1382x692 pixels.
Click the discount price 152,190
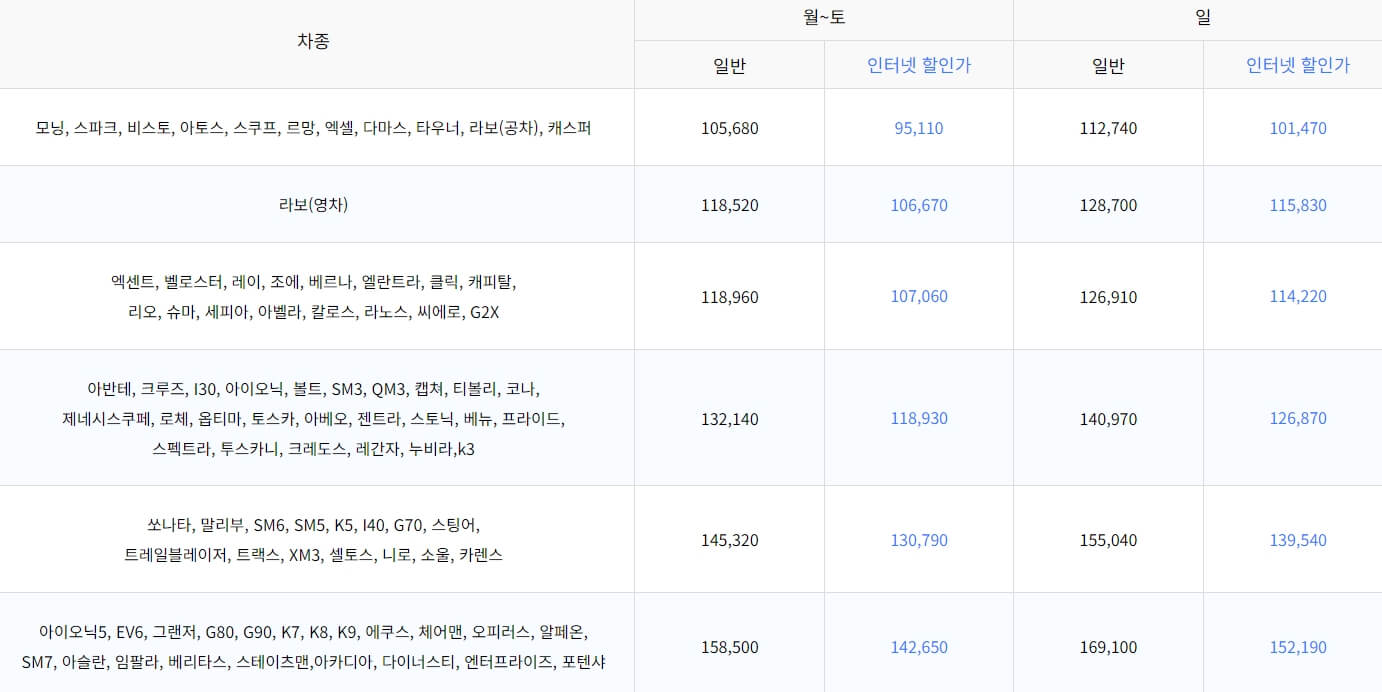tap(1298, 647)
